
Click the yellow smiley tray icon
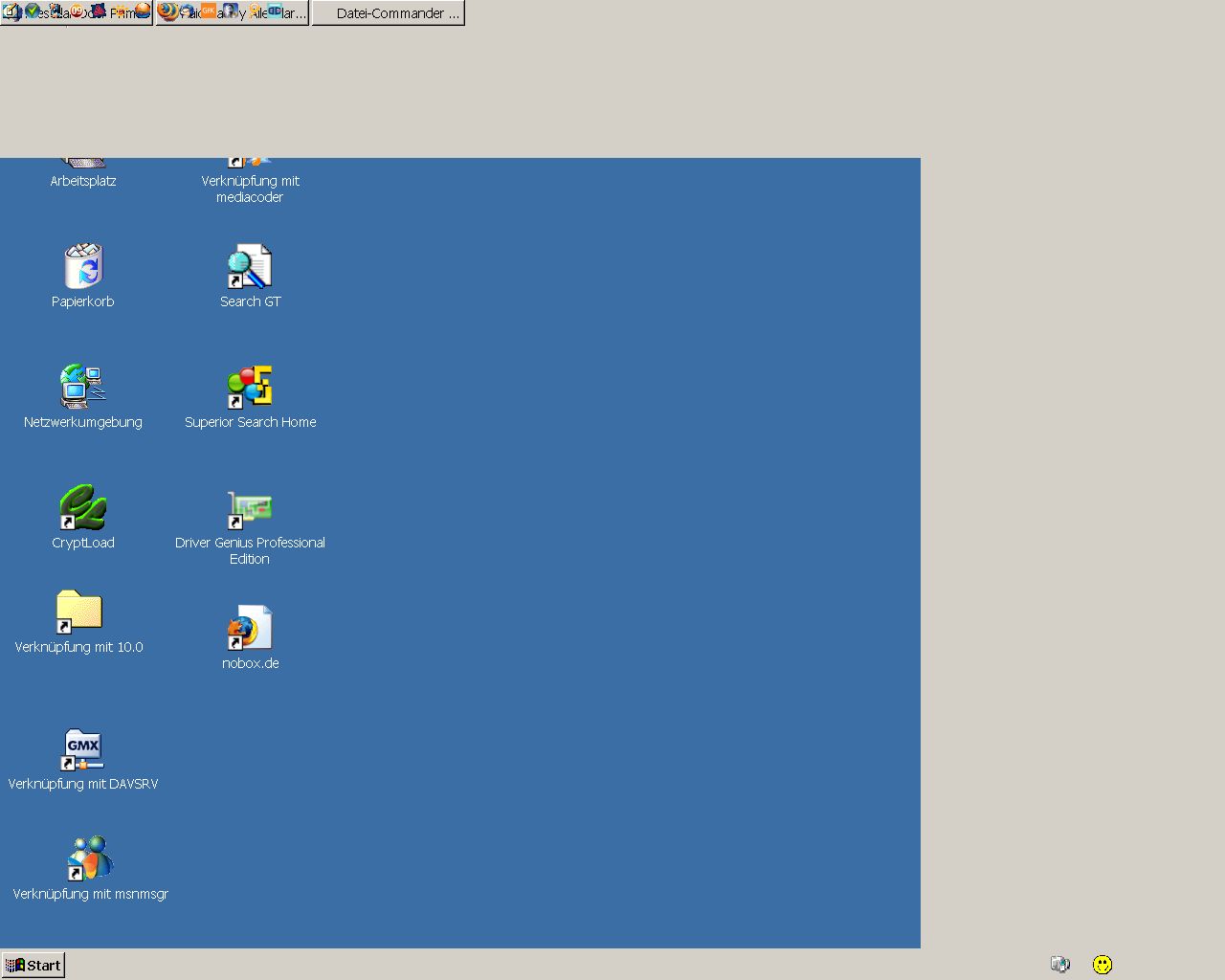tap(1102, 965)
